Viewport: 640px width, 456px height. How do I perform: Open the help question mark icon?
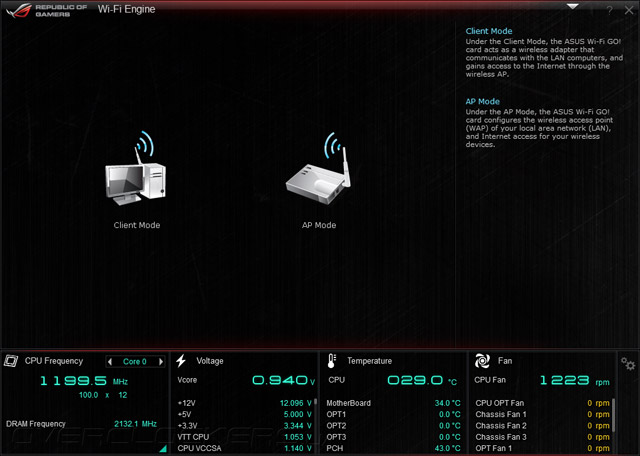coord(609,11)
